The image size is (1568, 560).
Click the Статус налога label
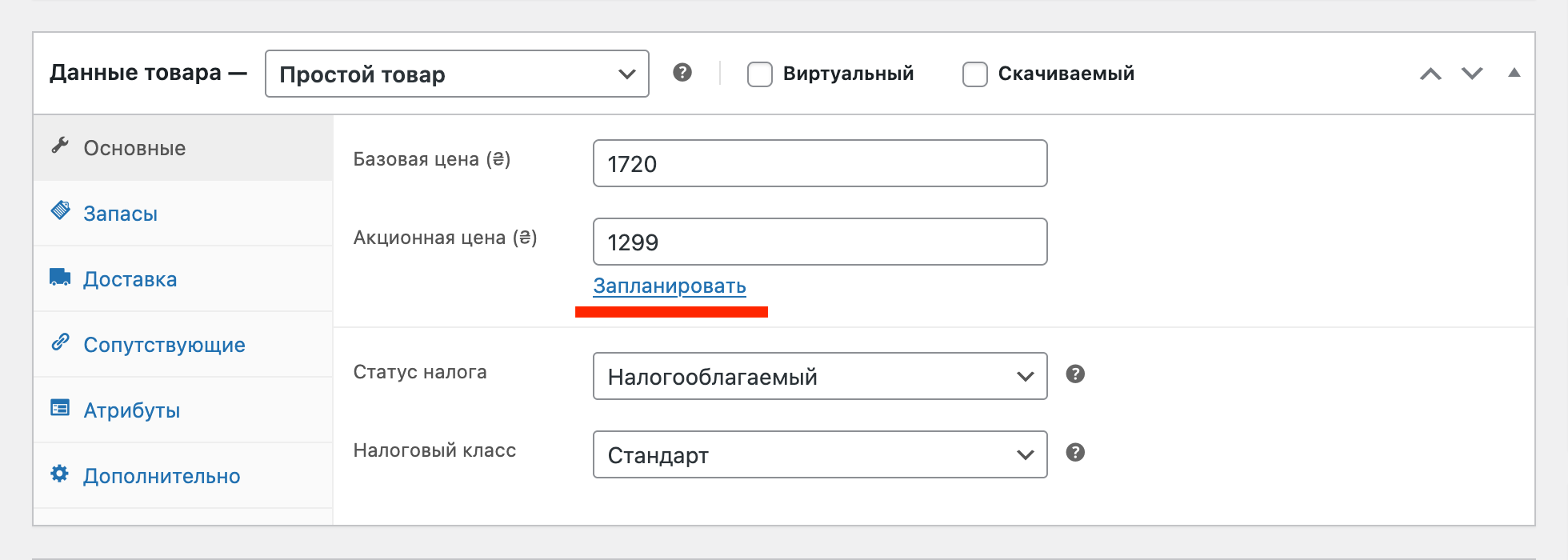pyautogui.click(x=420, y=372)
